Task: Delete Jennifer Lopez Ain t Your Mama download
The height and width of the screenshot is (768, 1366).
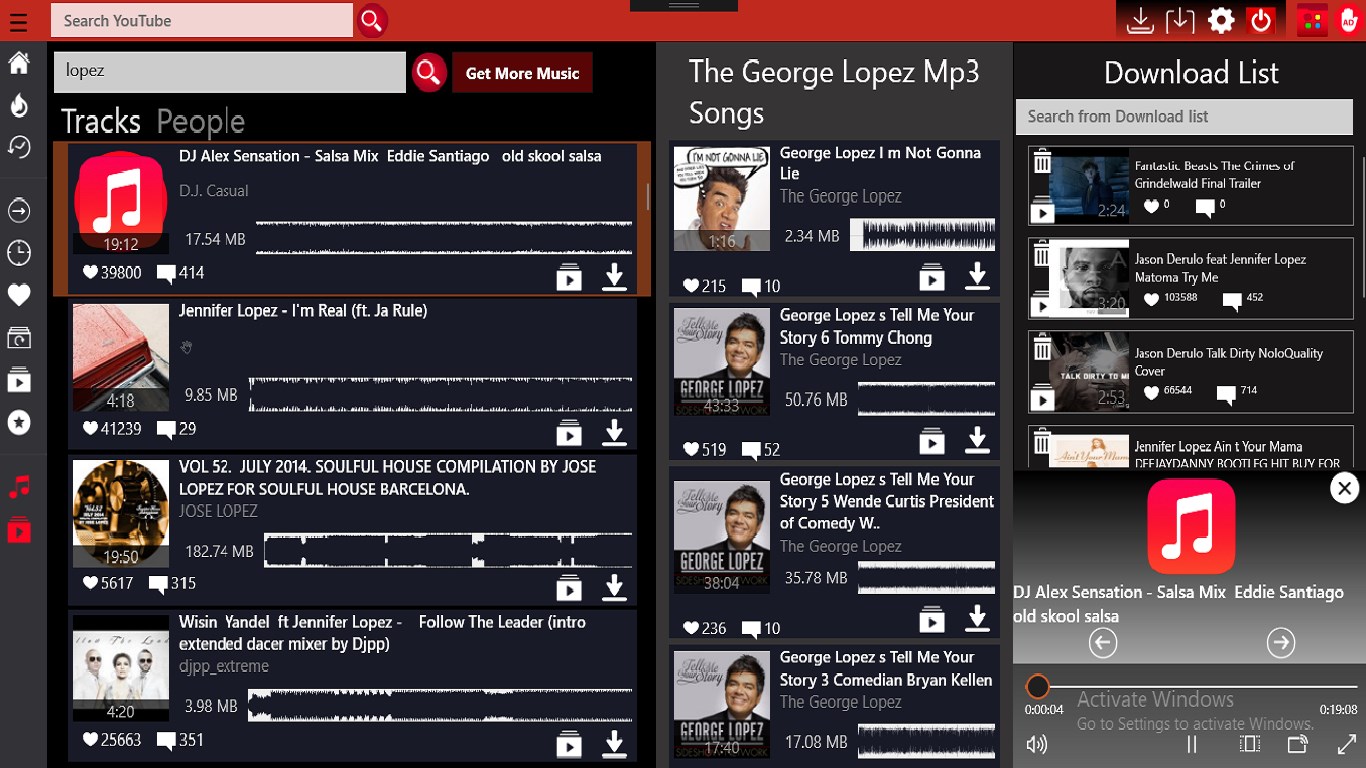Action: coord(1042,442)
